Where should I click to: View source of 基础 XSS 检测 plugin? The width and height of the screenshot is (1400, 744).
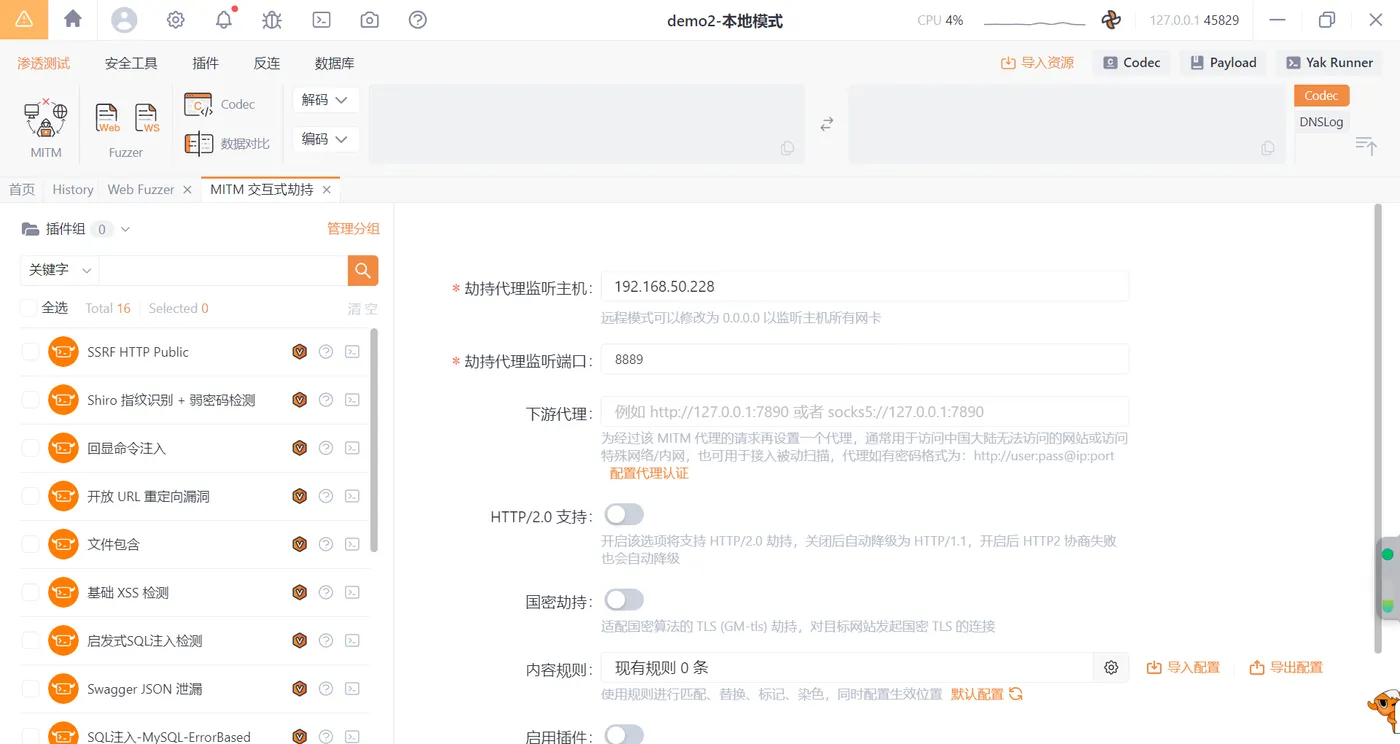[x=352, y=592]
